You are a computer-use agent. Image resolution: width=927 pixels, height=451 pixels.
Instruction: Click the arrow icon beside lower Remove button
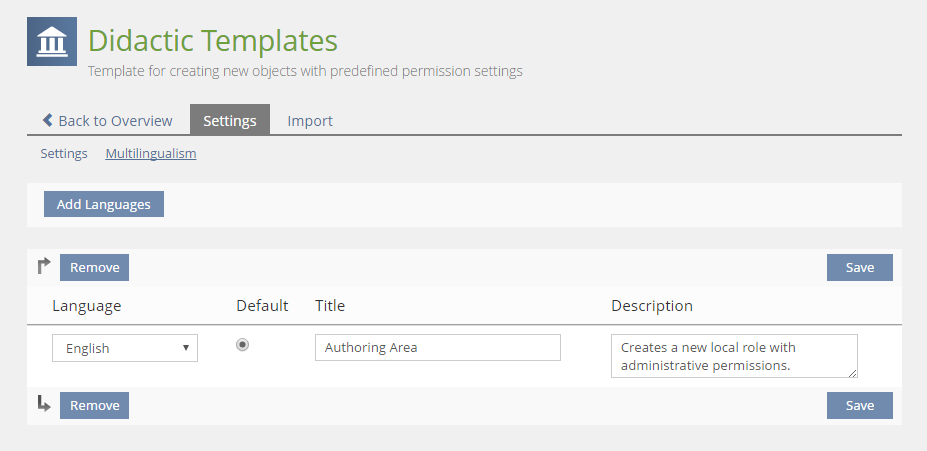(43, 404)
